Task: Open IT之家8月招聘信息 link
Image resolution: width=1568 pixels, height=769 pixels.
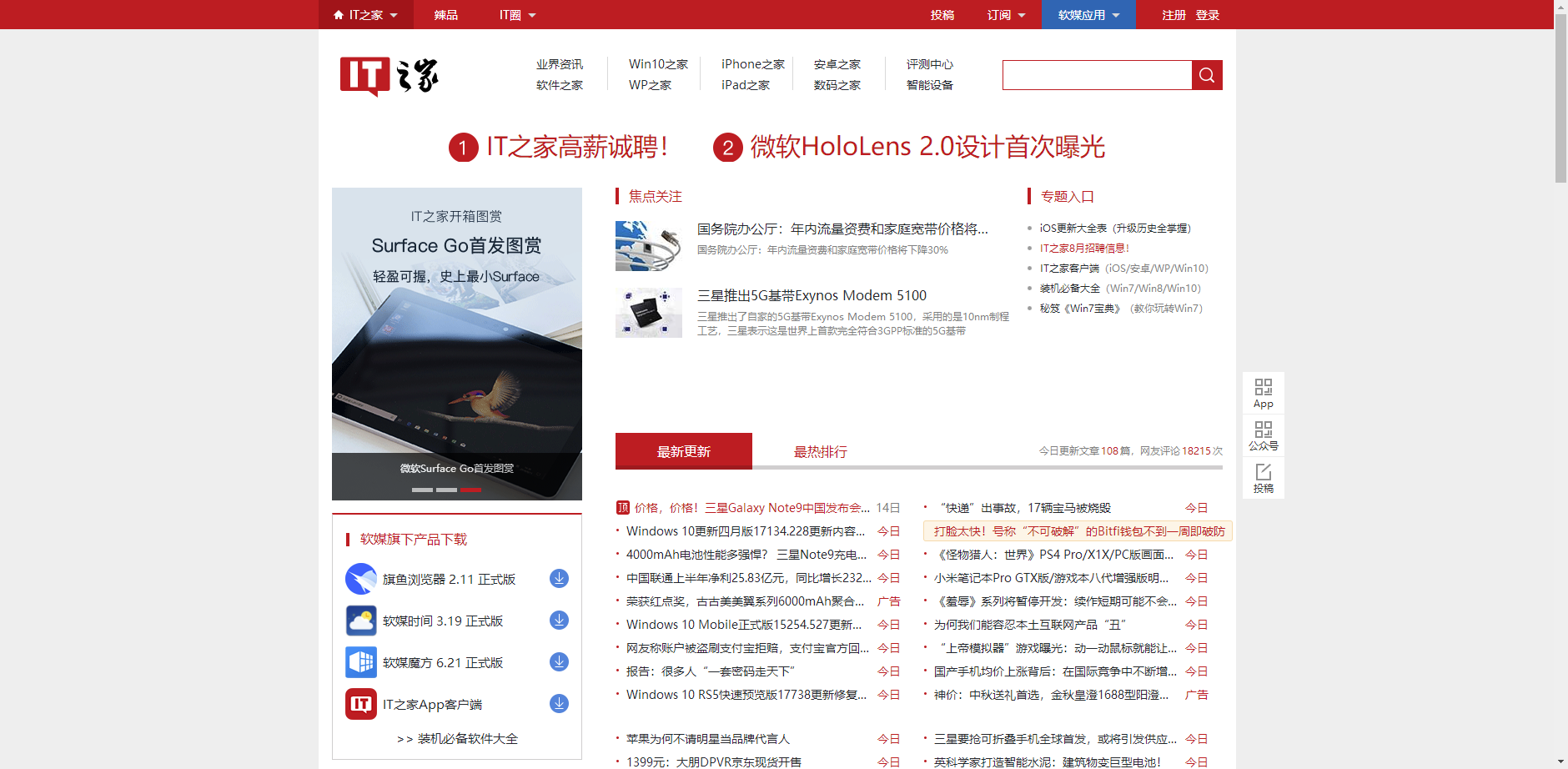Action: [x=1084, y=248]
